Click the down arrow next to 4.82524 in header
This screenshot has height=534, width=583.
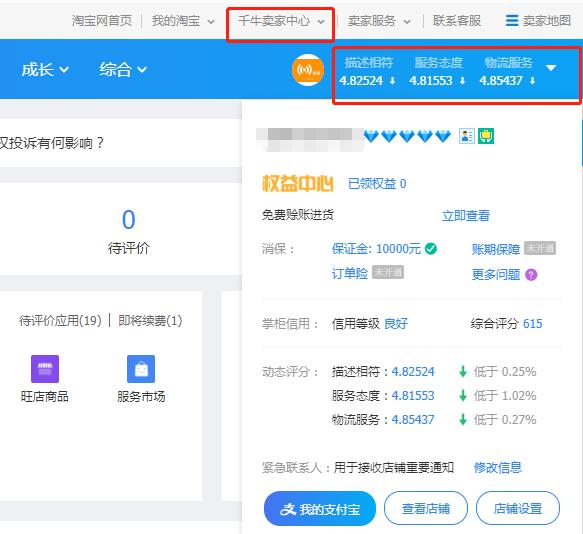(x=392, y=81)
